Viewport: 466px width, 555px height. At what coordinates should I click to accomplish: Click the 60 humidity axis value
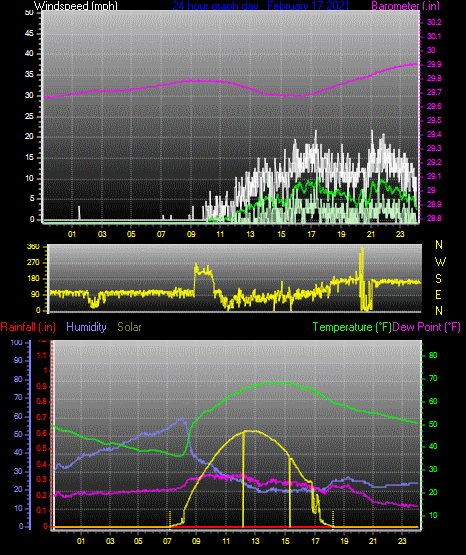(18, 416)
